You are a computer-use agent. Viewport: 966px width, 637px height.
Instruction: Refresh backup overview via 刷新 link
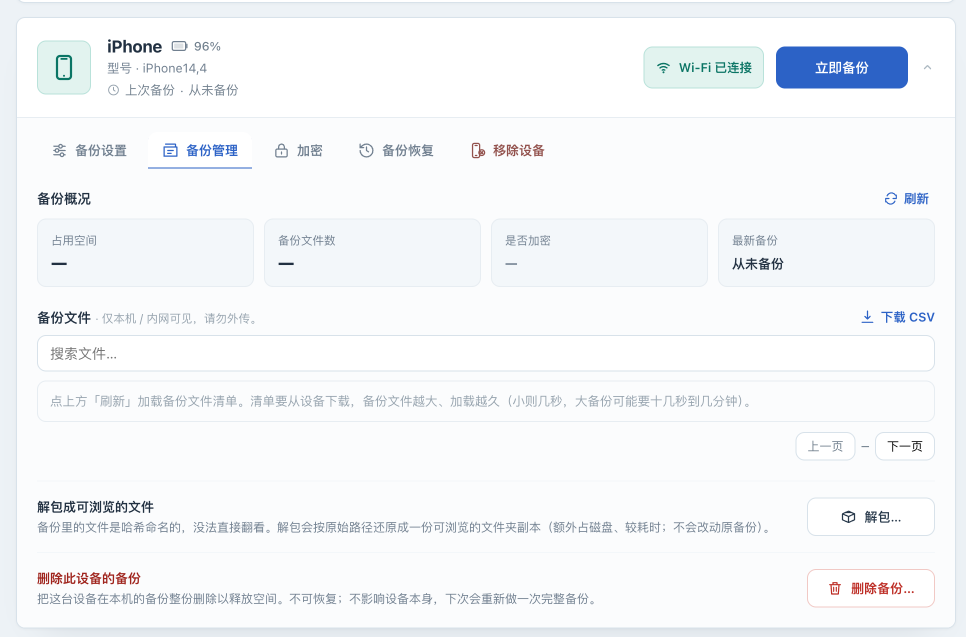907,199
